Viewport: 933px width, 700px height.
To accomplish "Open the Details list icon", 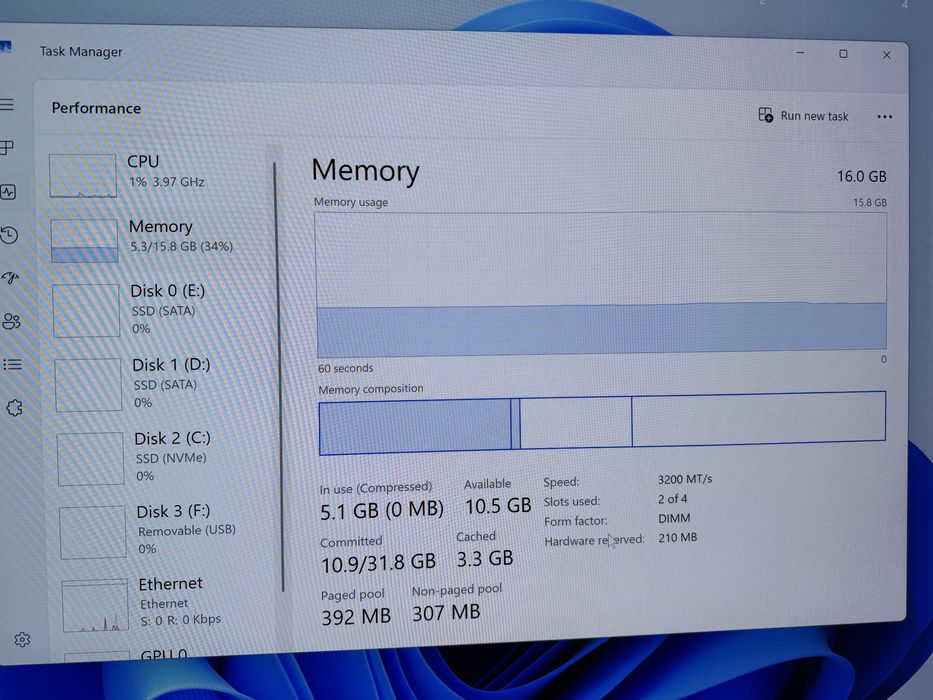I will (x=12, y=364).
